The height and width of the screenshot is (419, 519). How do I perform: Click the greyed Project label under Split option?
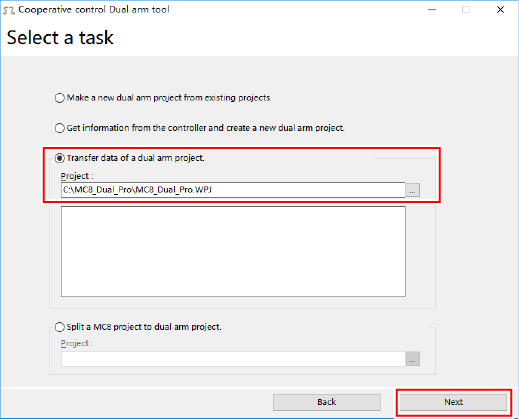77,343
